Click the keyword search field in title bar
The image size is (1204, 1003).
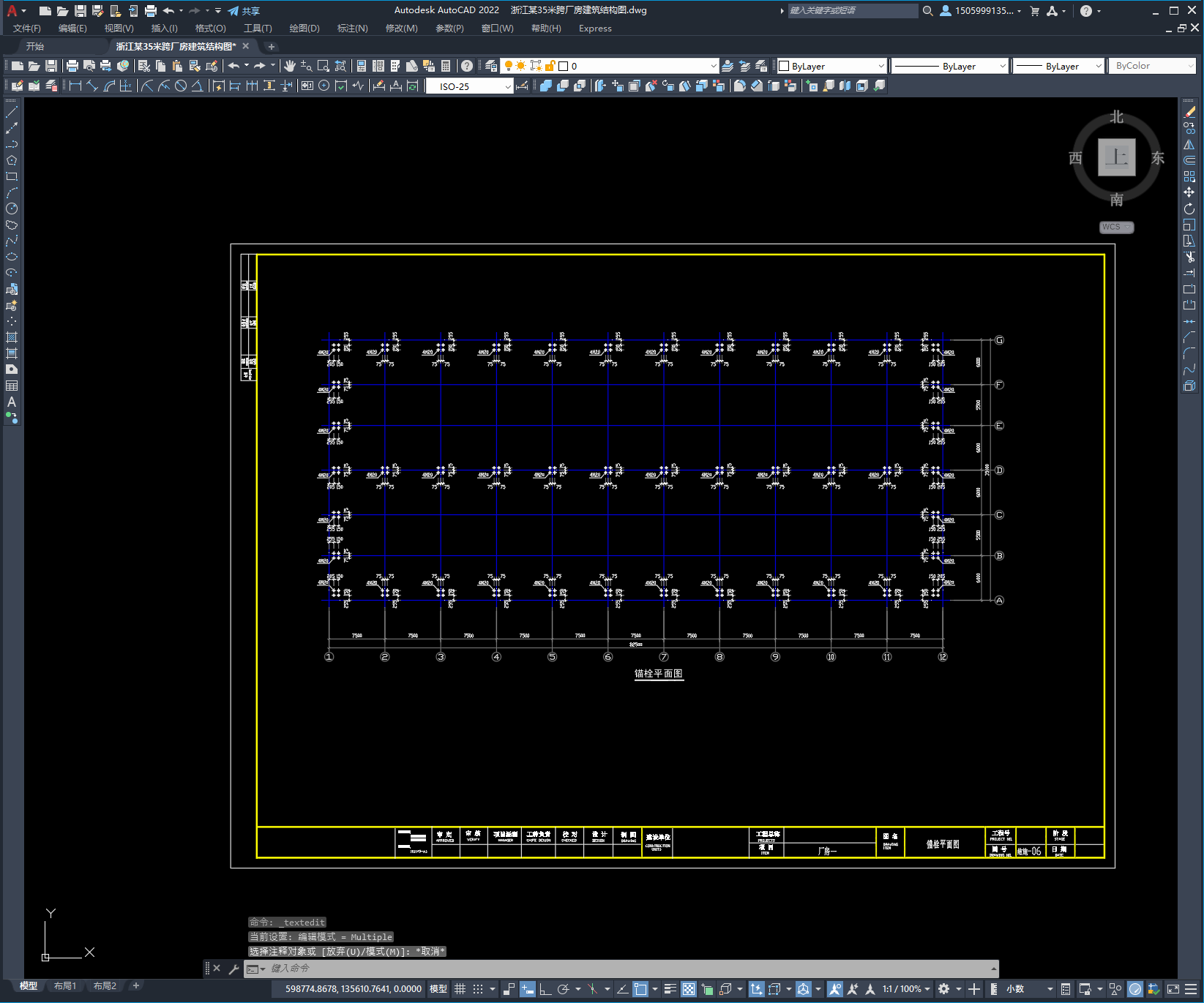tap(853, 11)
